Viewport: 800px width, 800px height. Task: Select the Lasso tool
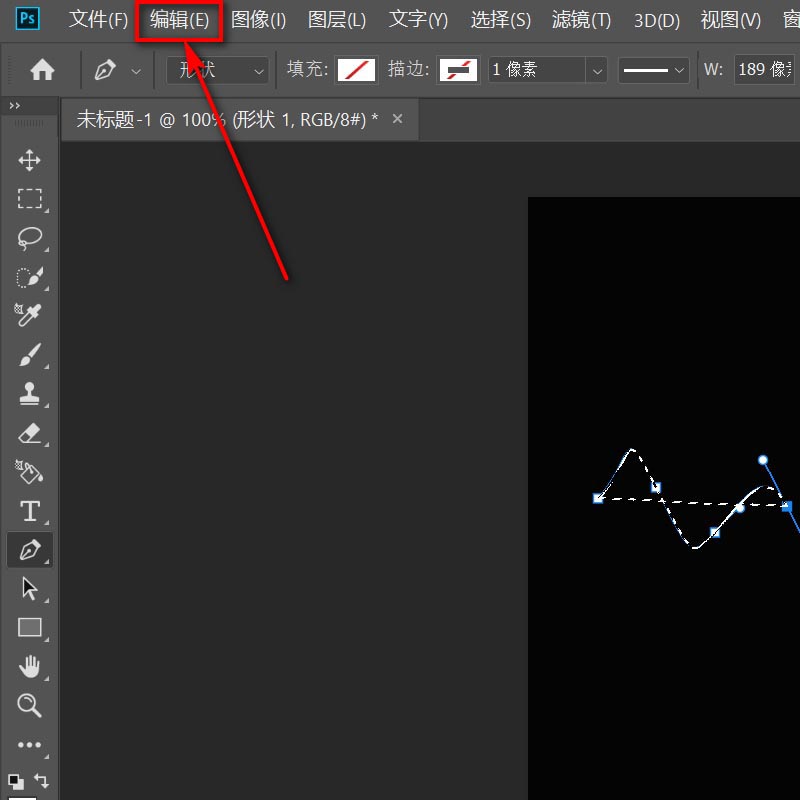[x=29, y=238]
